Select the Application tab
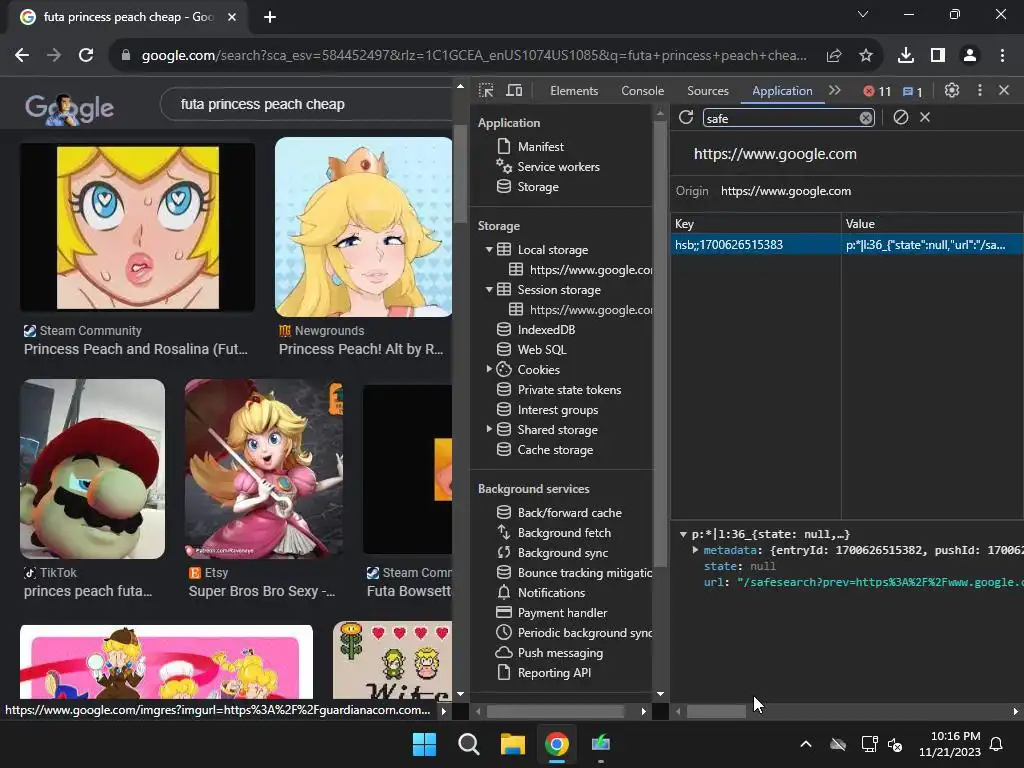Image resolution: width=1024 pixels, height=768 pixels. coord(782,91)
